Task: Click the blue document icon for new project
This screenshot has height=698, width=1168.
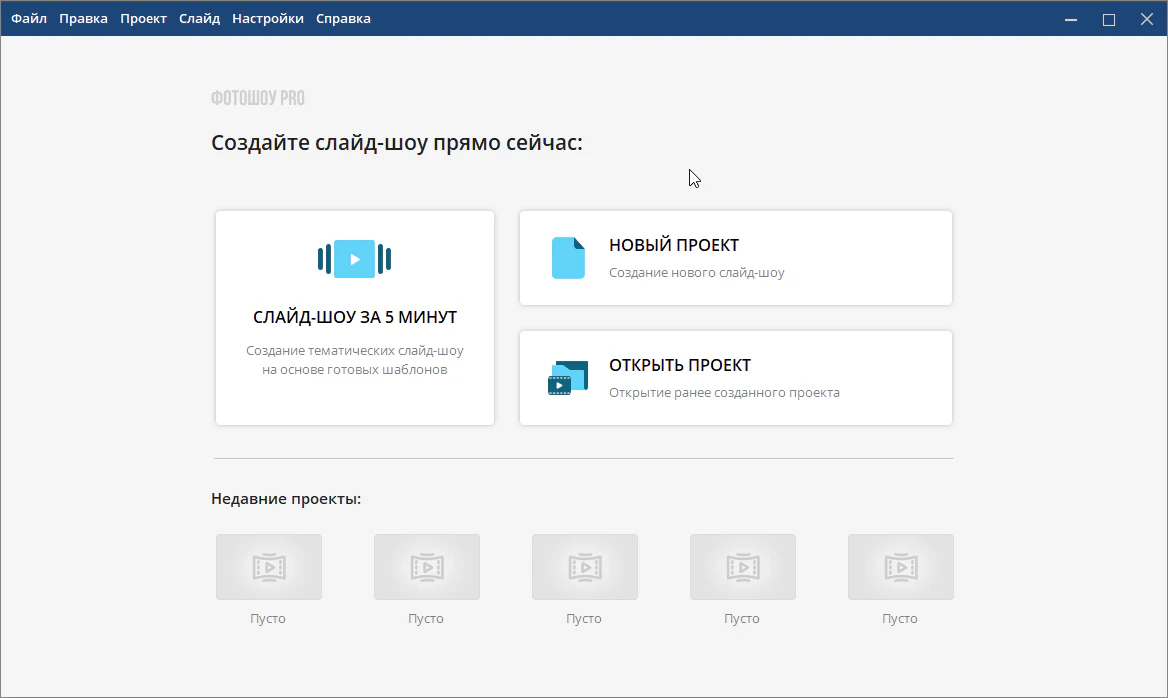Action: pyautogui.click(x=568, y=258)
